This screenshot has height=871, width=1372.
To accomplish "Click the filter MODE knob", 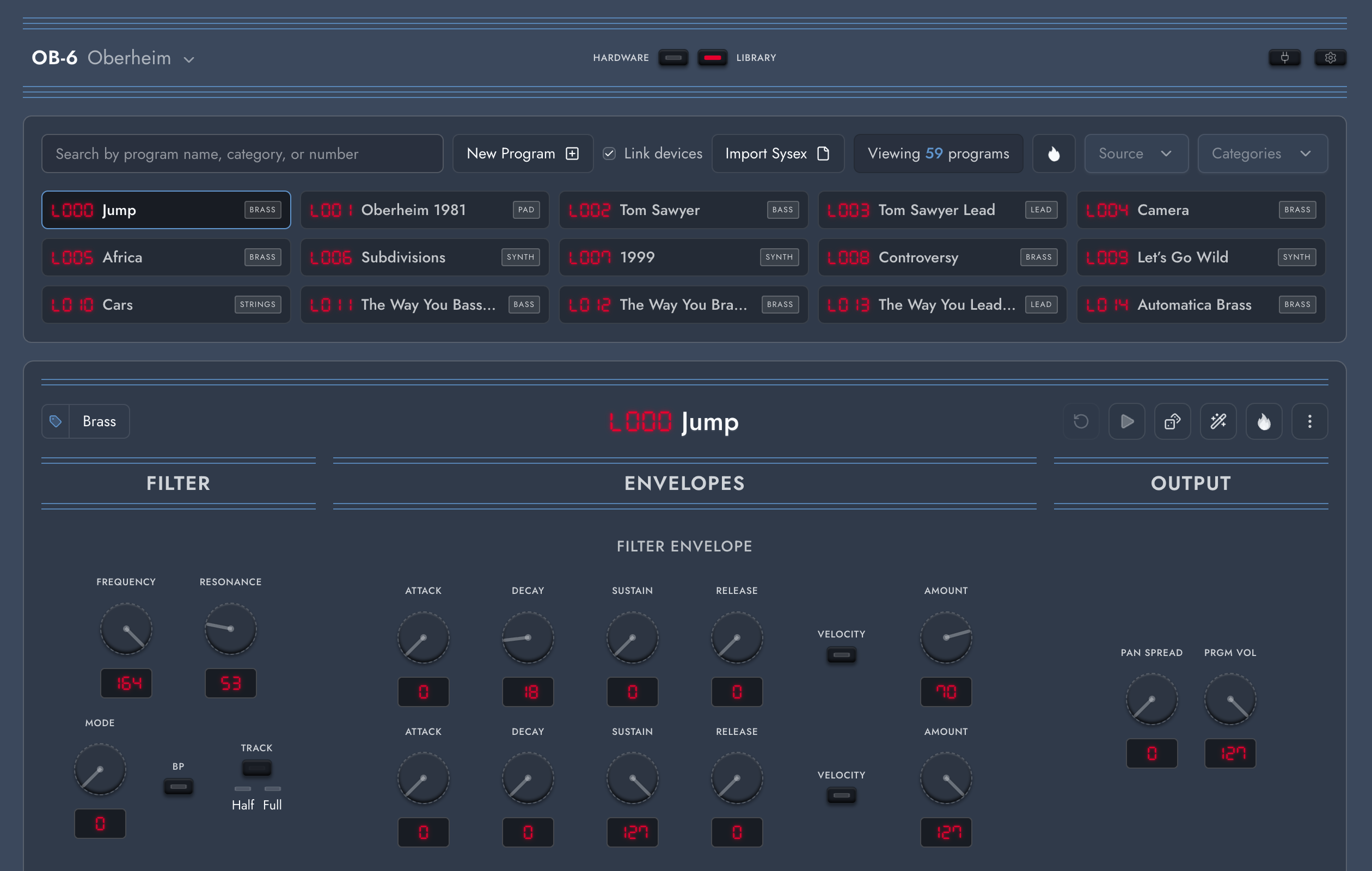I will (x=100, y=769).
